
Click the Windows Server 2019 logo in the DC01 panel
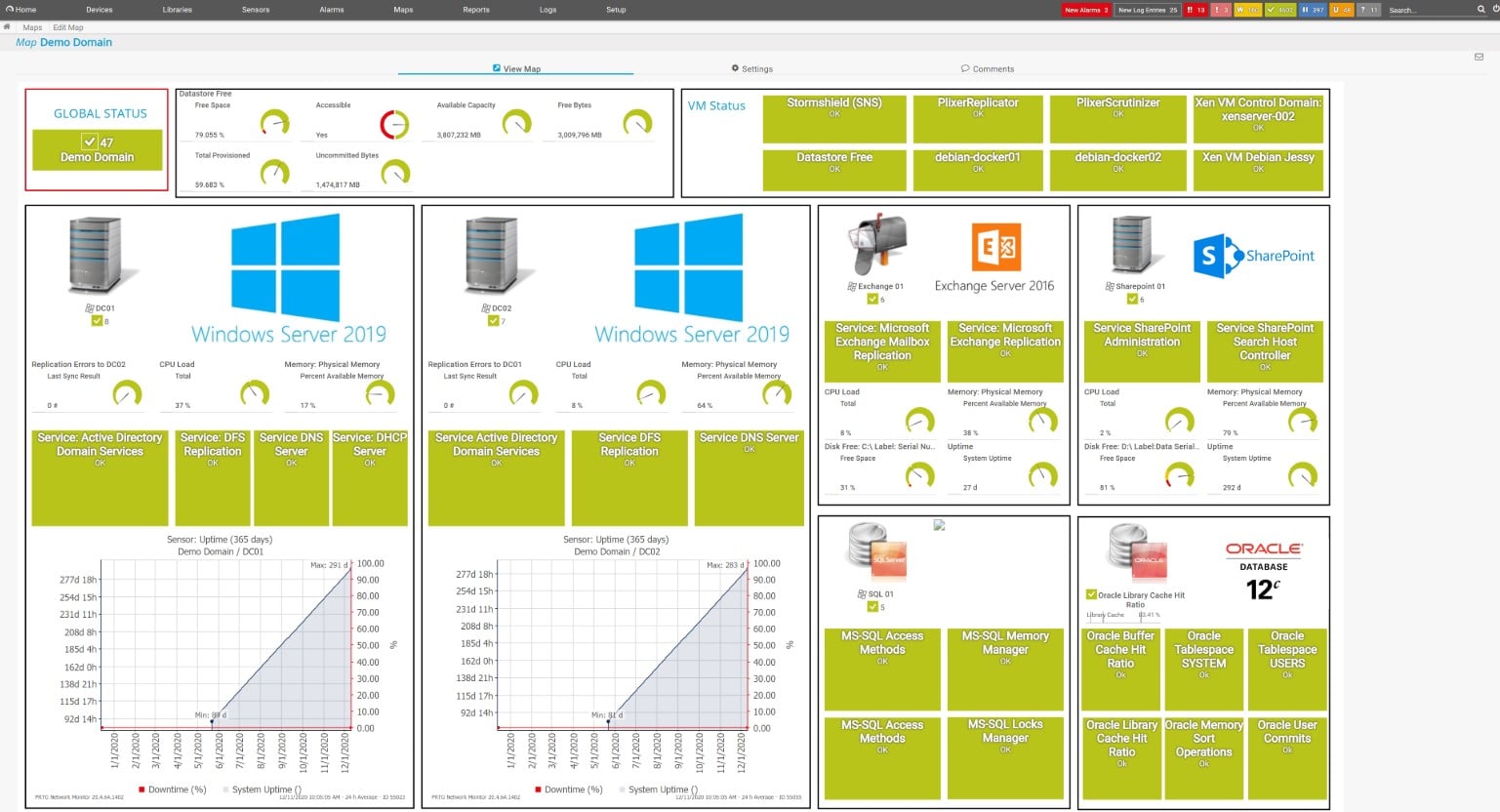click(x=288, y=279)
